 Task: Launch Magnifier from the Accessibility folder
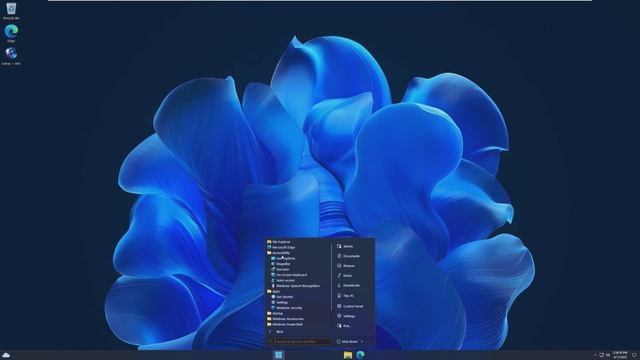coord(281,264)
